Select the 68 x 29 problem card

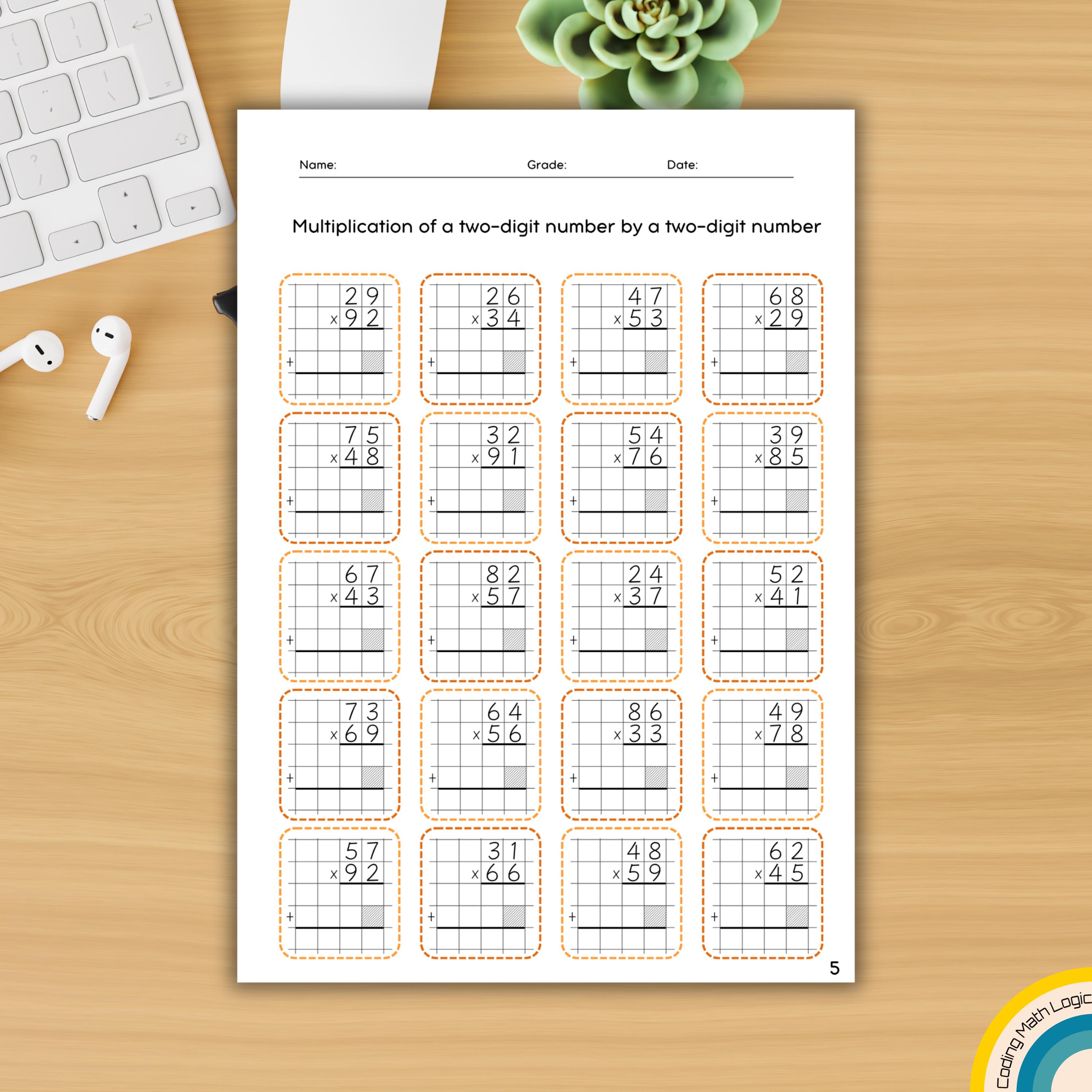[x=763, y=339]
